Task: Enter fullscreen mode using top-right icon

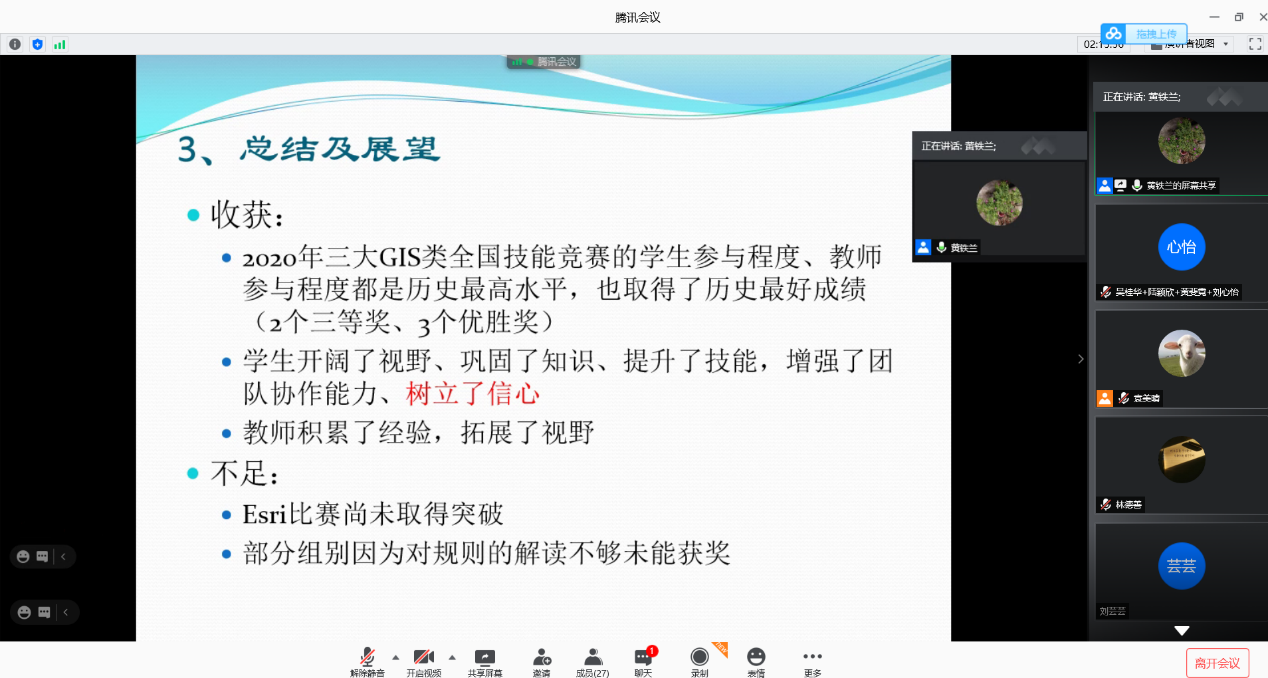Action: point(1254,44)
